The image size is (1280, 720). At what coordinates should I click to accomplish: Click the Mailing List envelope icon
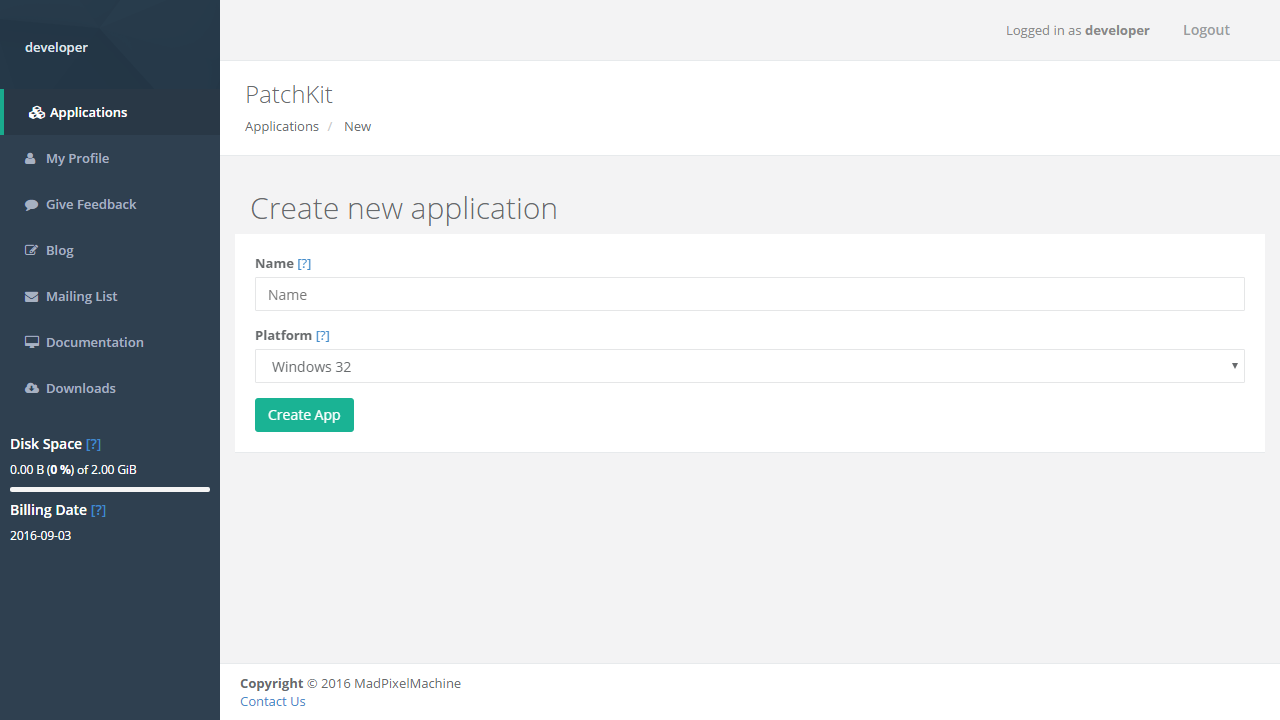(31, 297)
